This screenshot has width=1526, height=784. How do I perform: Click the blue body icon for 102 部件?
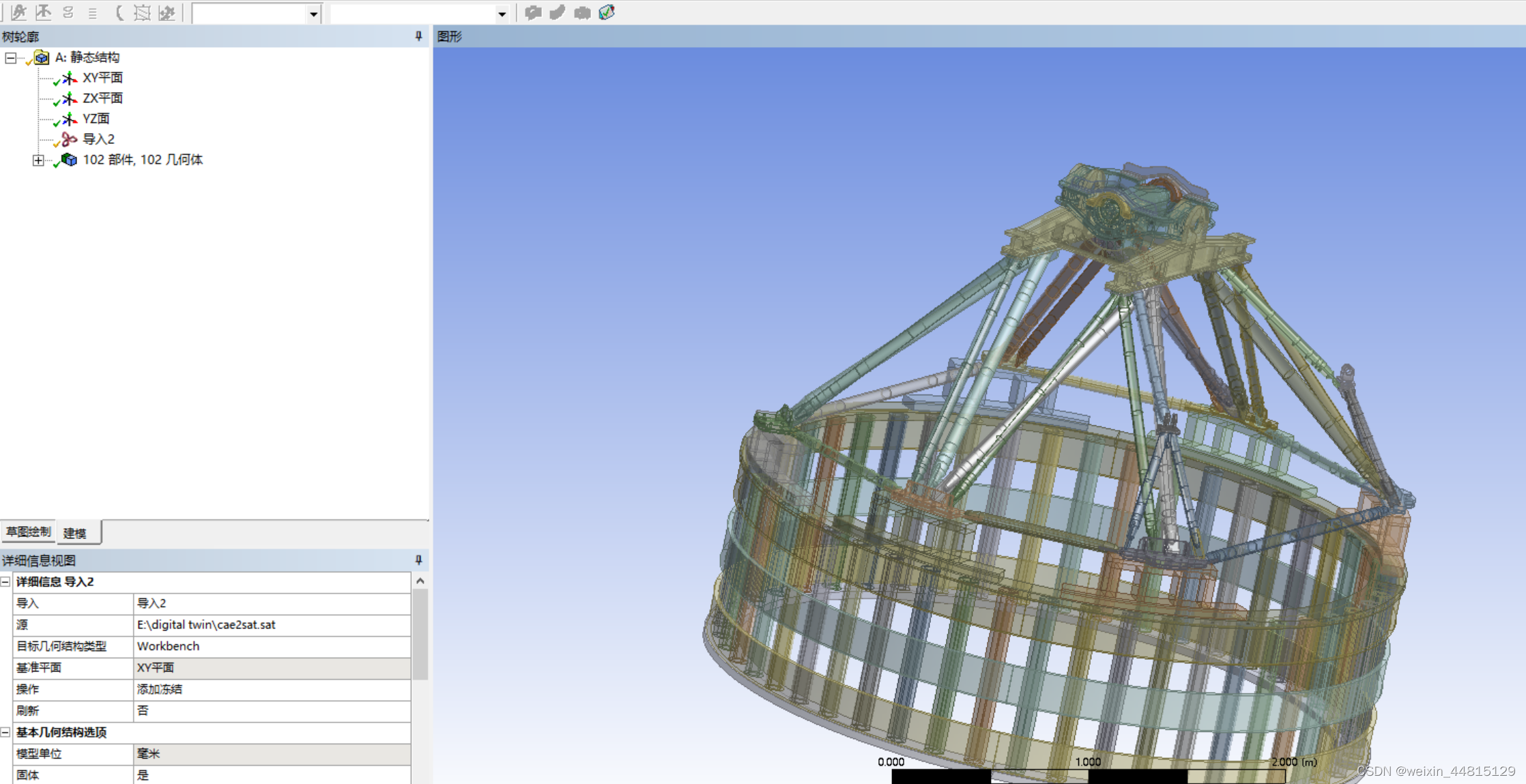pyautogui.click(x=69, y=160)
